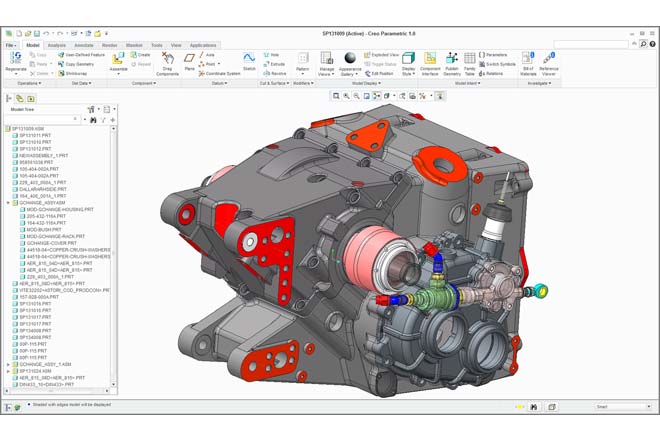Select SP131011.PRT in the Model Tree
This screenshot has width=660, height=440.
coord(32,135)
